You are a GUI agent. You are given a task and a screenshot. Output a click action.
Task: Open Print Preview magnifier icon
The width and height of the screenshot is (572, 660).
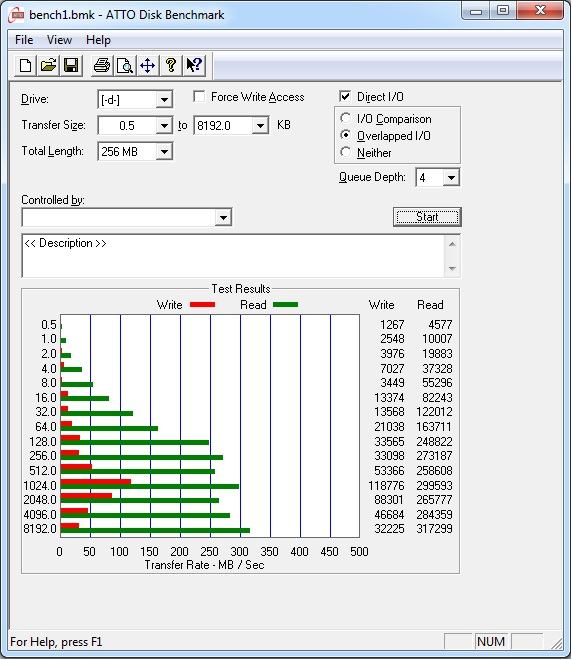(x=125, y=66)
